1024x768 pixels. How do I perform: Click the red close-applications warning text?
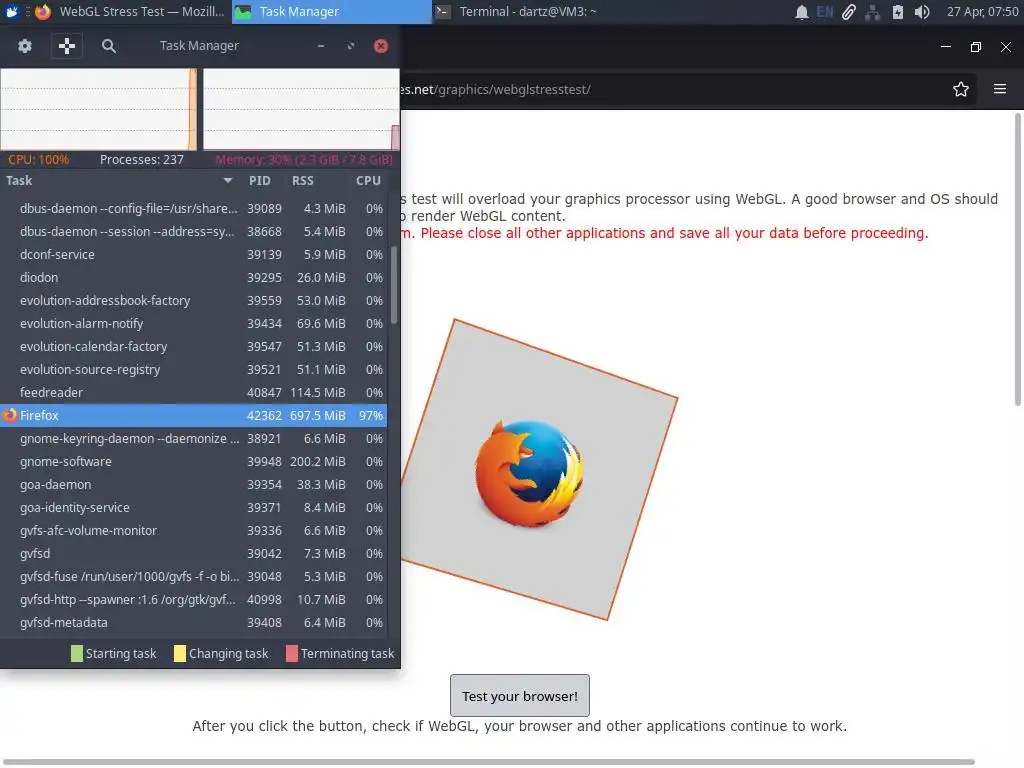click(x=664, y=233)
